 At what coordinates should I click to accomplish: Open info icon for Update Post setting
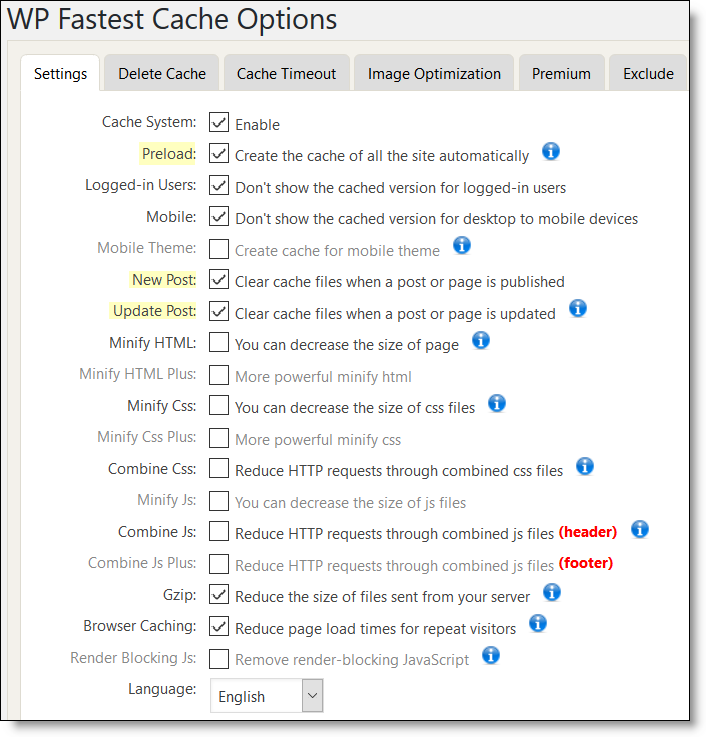tap(577, 309)
